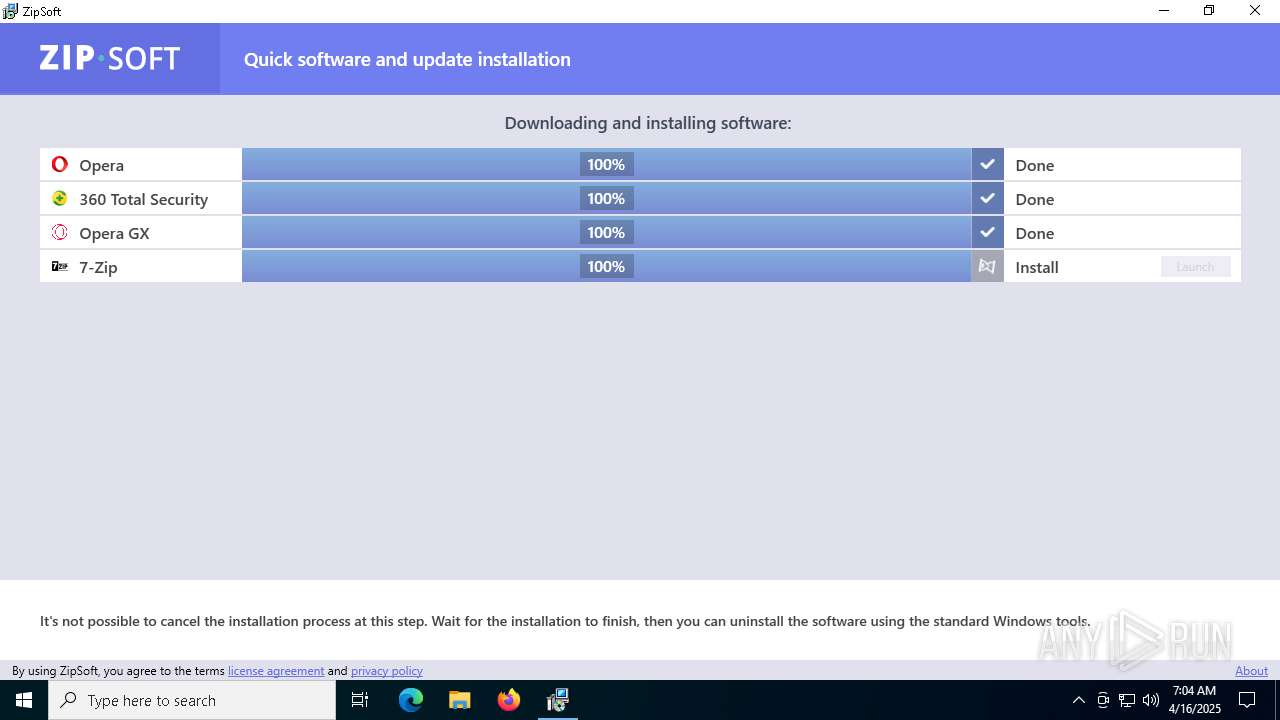Click the ZipSoft title bar app icon
Screen dimensions: 1280x720
10,11
